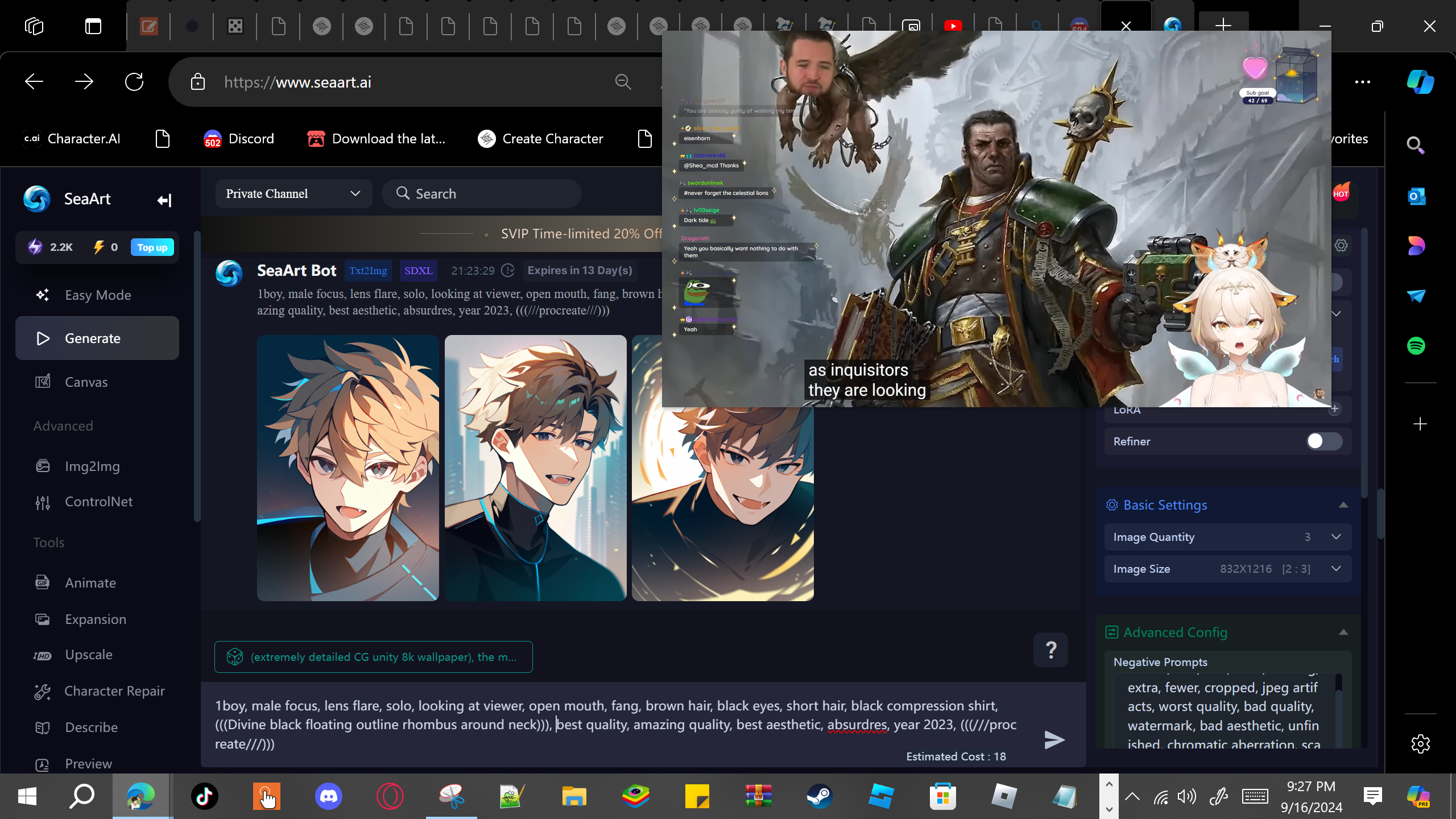Click the send prompt arrow icon
Image resolution: width=1456 pixels, height=819 pixels.
click(x=1054, y=740)
